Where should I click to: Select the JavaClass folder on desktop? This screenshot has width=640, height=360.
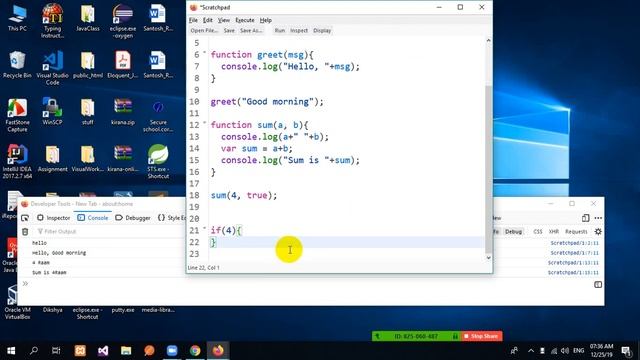[x=87, y=18]
